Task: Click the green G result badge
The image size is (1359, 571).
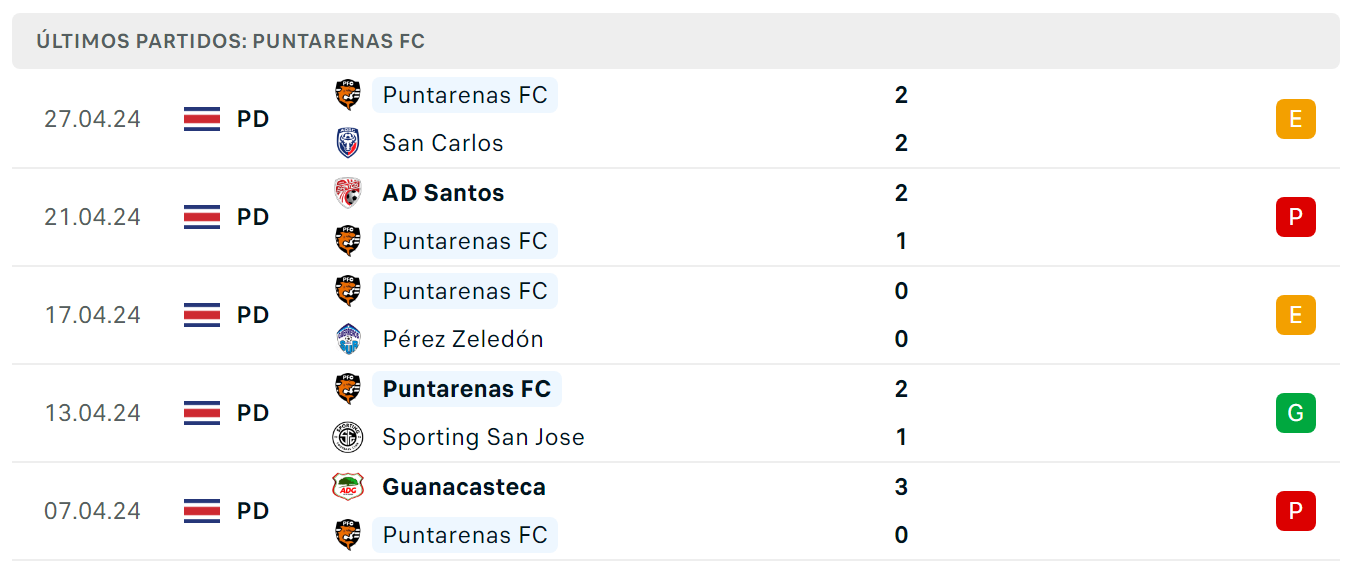Action: pyautogui.click(x=1295, y=413)
